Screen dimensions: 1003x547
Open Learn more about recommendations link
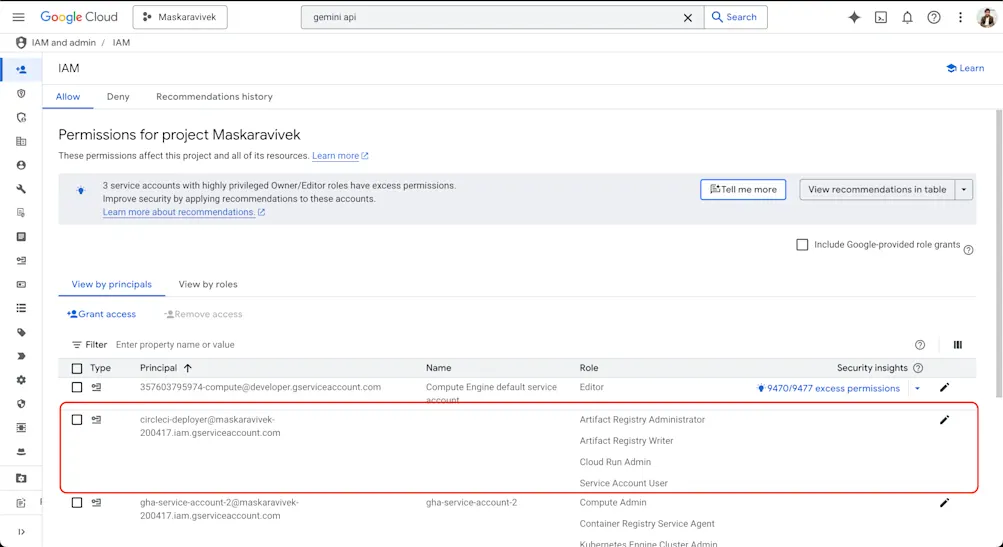tap(184, 212)
